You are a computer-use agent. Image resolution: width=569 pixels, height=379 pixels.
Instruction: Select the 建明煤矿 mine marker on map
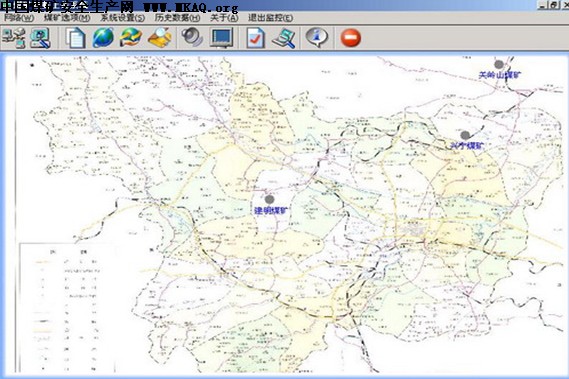269,199
